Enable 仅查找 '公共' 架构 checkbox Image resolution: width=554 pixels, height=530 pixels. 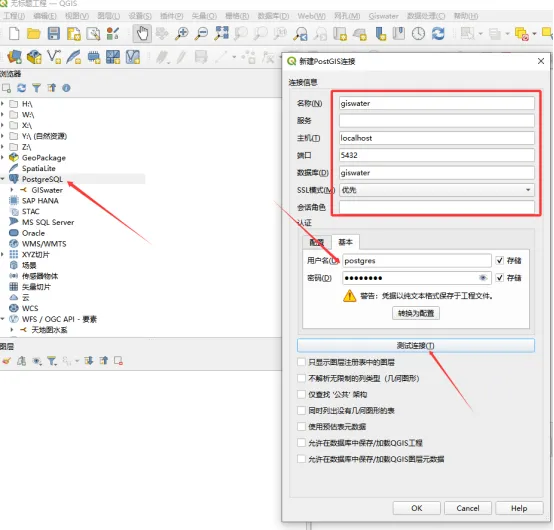coord(301,394)
